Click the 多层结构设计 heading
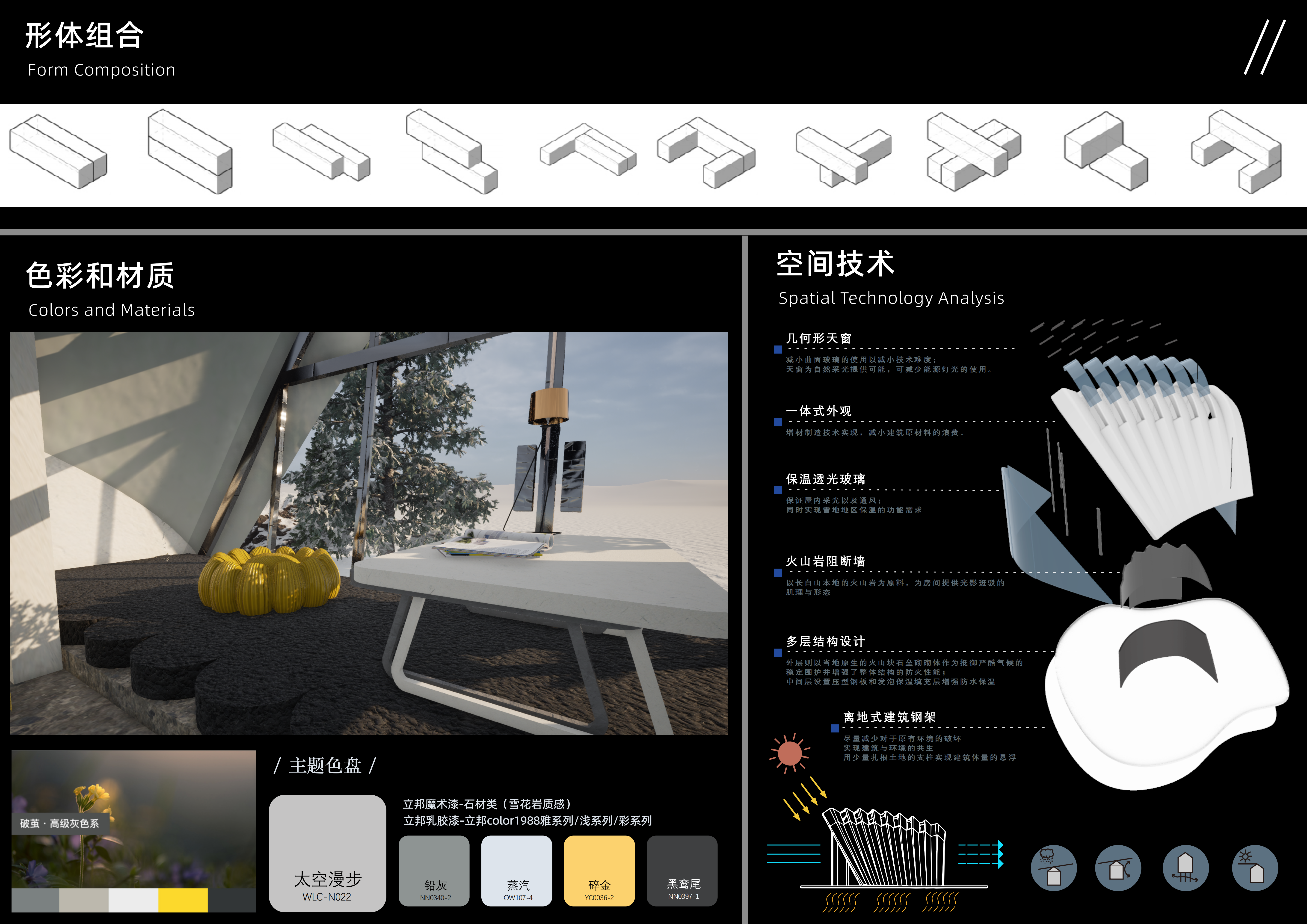The height and width of the screenshot is (924, 1307). click(825, 641)
